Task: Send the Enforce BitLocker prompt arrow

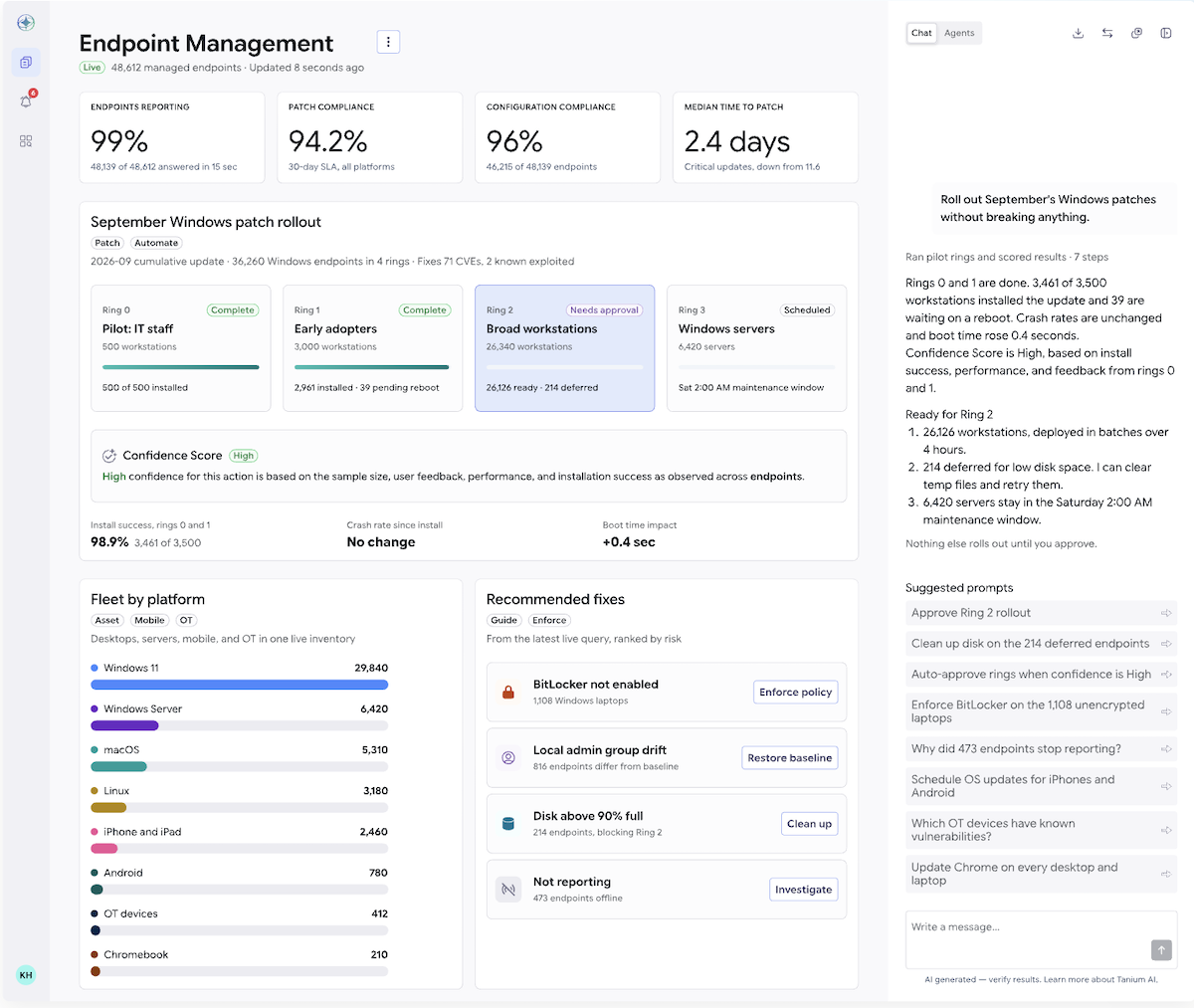Action: (1166, 711)
